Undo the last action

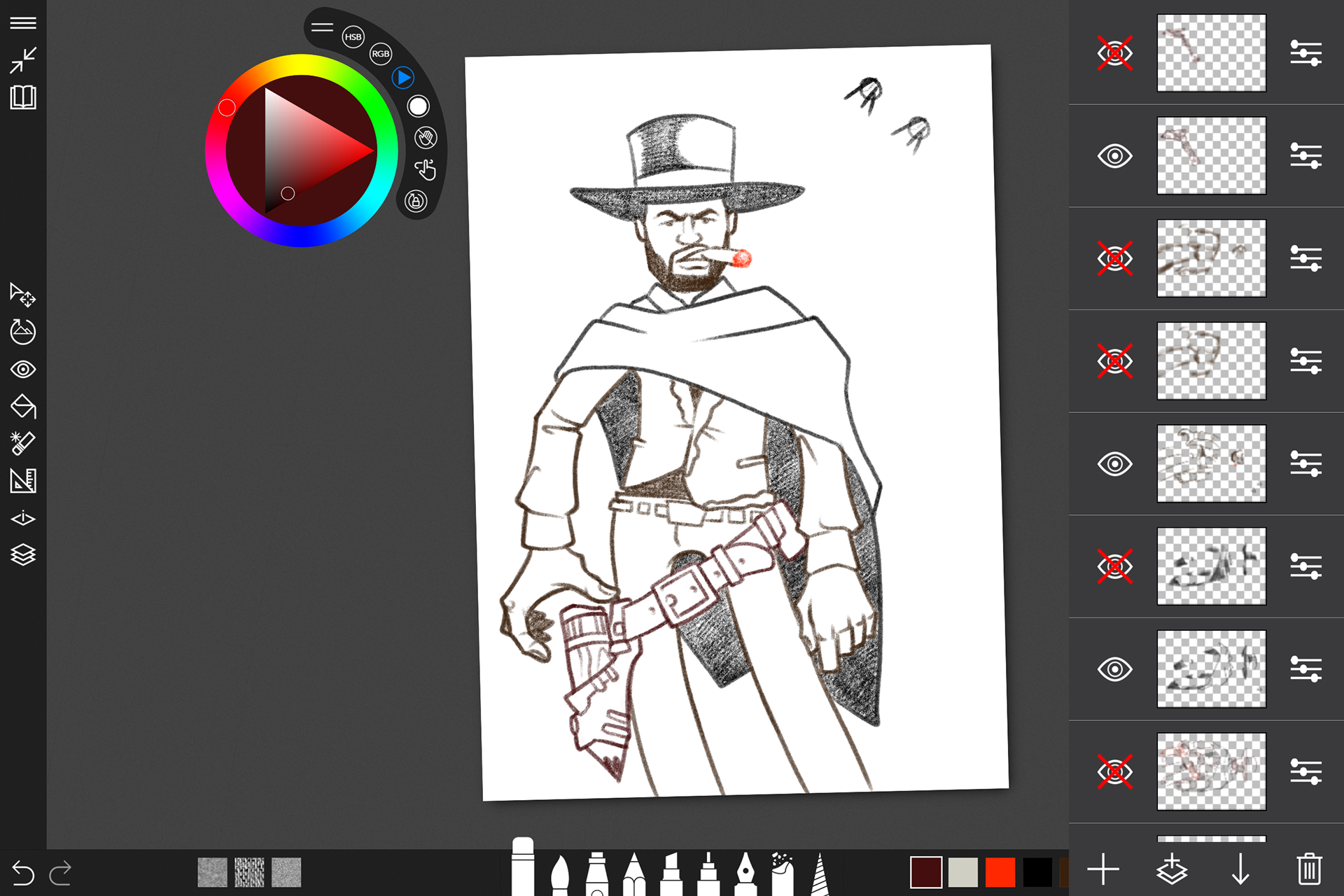tap(22, 873)
